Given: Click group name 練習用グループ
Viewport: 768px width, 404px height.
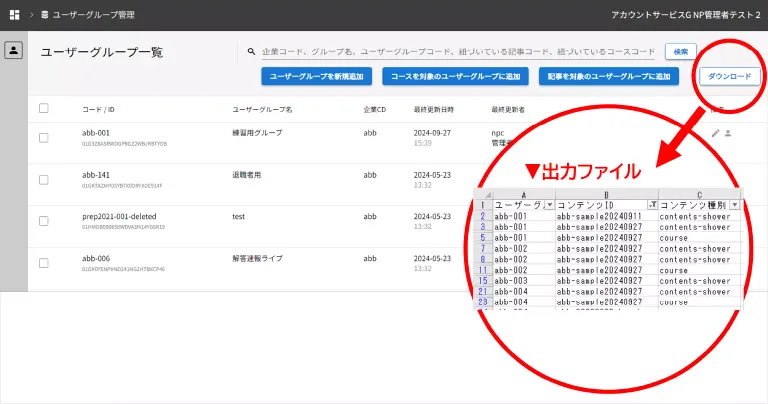Looking at the screenshot, I should pos(257,133).
